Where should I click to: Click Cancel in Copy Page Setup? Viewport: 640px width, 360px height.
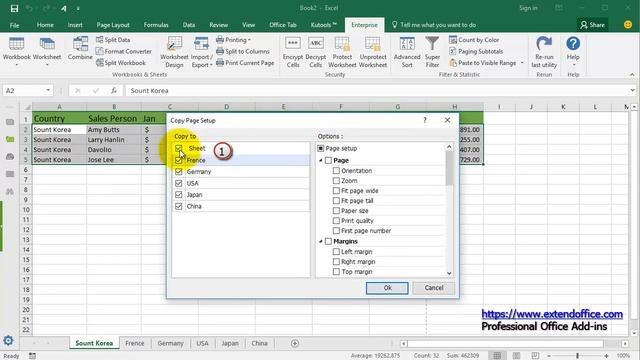[x=433, y=288]
